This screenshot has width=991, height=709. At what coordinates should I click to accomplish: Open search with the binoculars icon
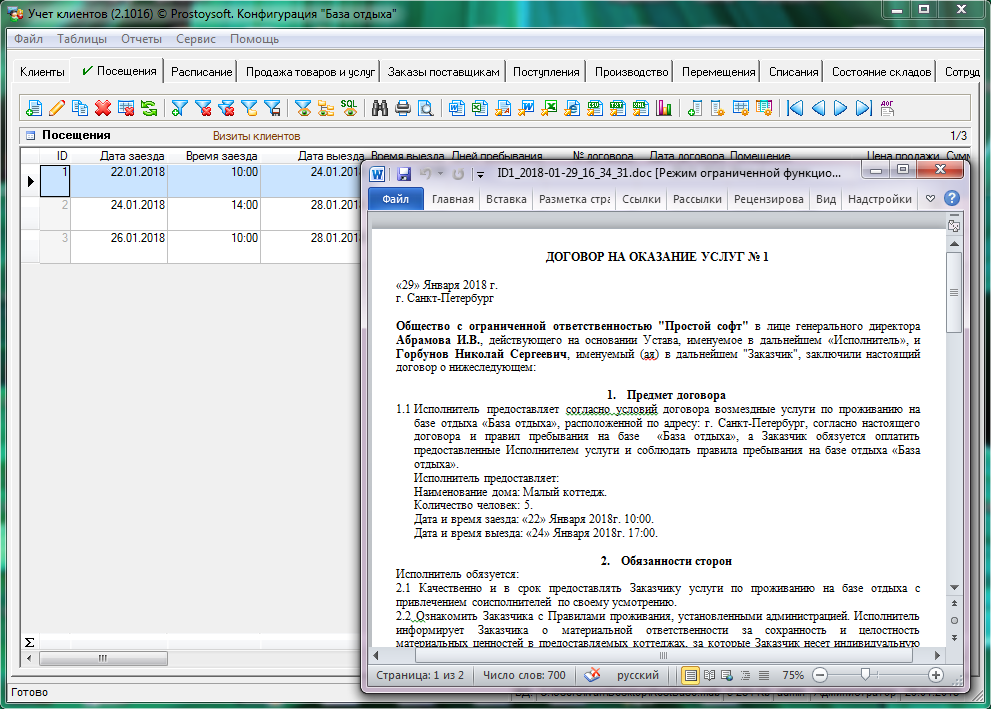pyautogui.click(x=380, y=108)
